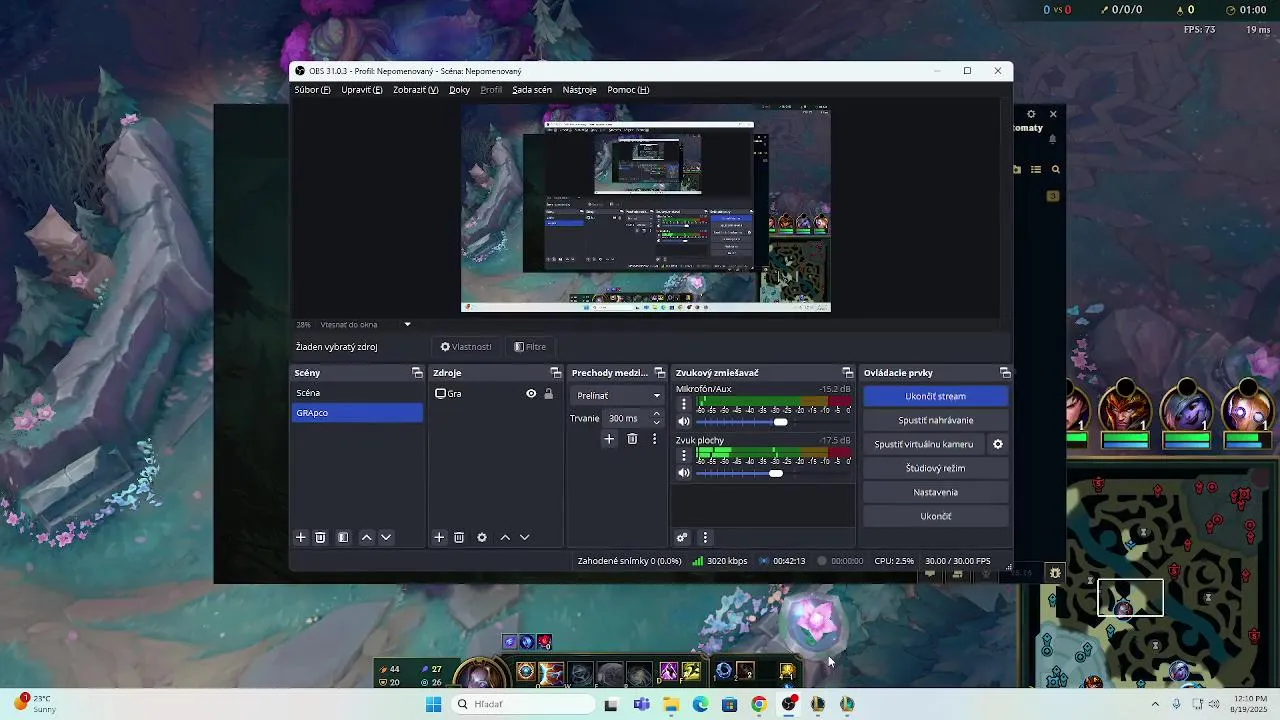Open Nastavenia settings button

935,492
